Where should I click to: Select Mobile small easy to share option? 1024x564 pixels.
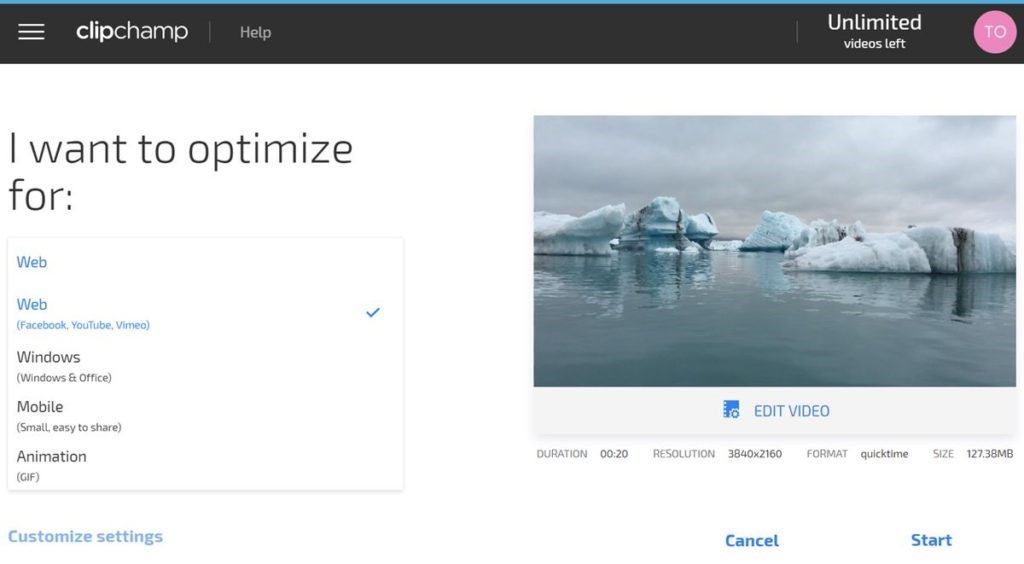pos(68,416)
